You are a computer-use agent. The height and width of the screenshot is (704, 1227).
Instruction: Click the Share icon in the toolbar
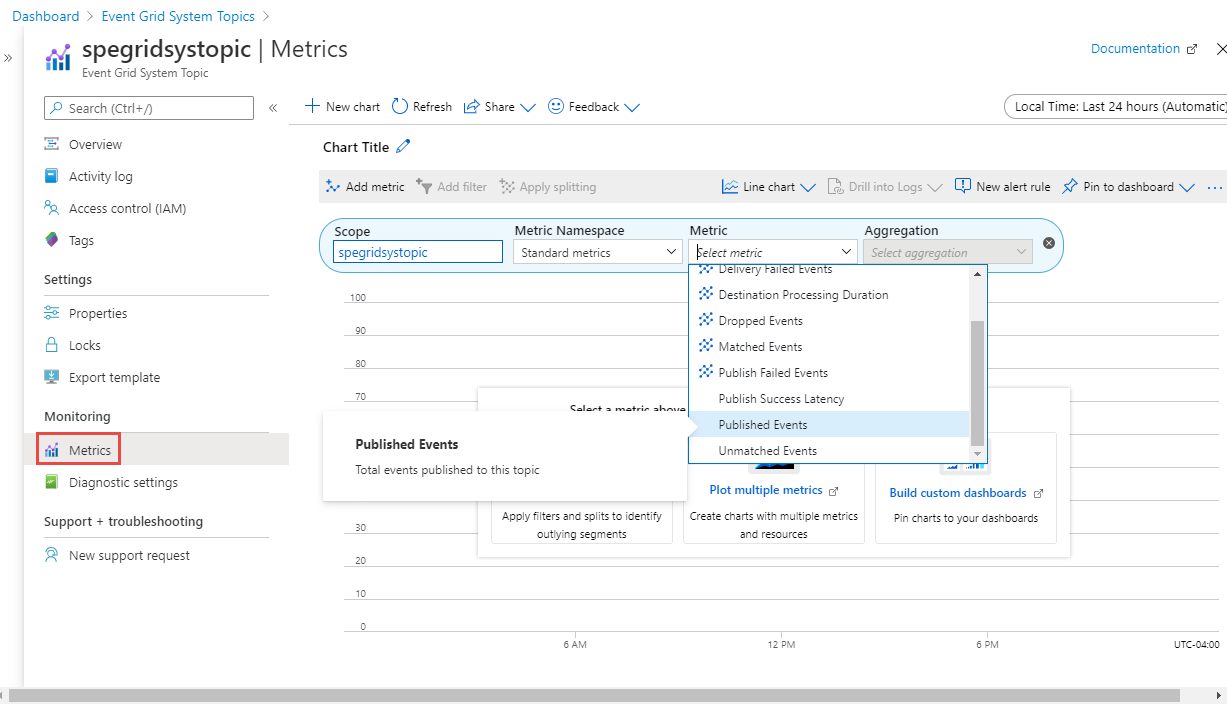469,106
